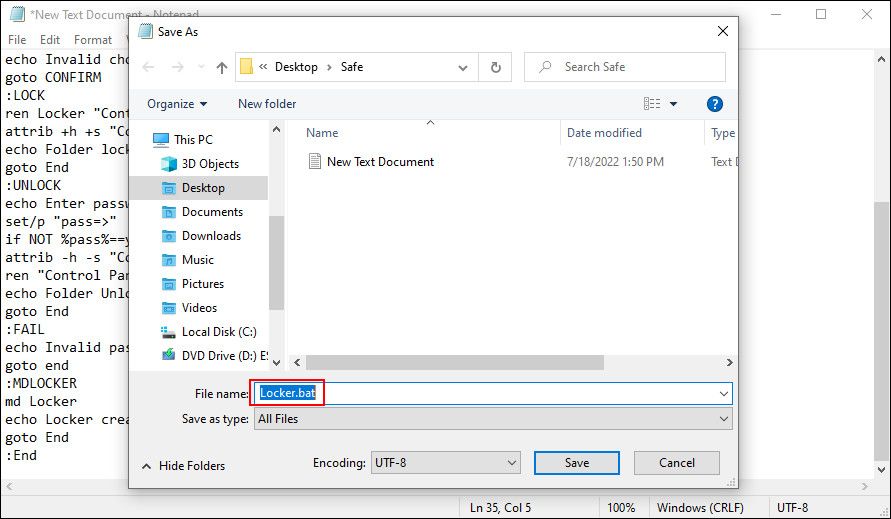Image resolution: width=891 pixels, height=519 pixels.
Task: Open Pictures folder in sidebar
Action: (x=202, y=284)
